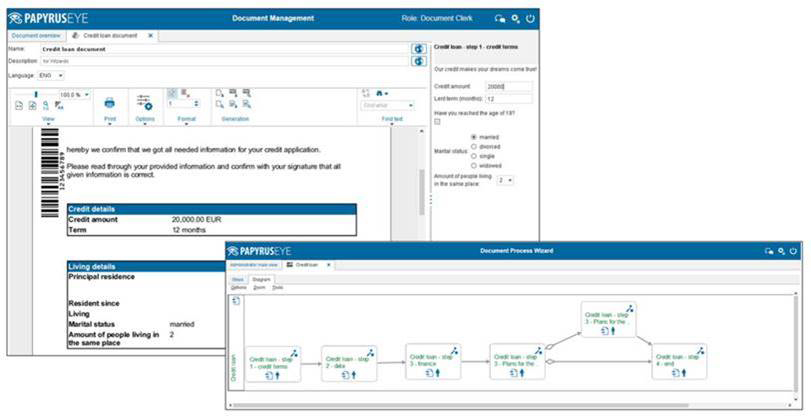
Task: Click the Credit amount input field
Action: [x=508, y=86]
